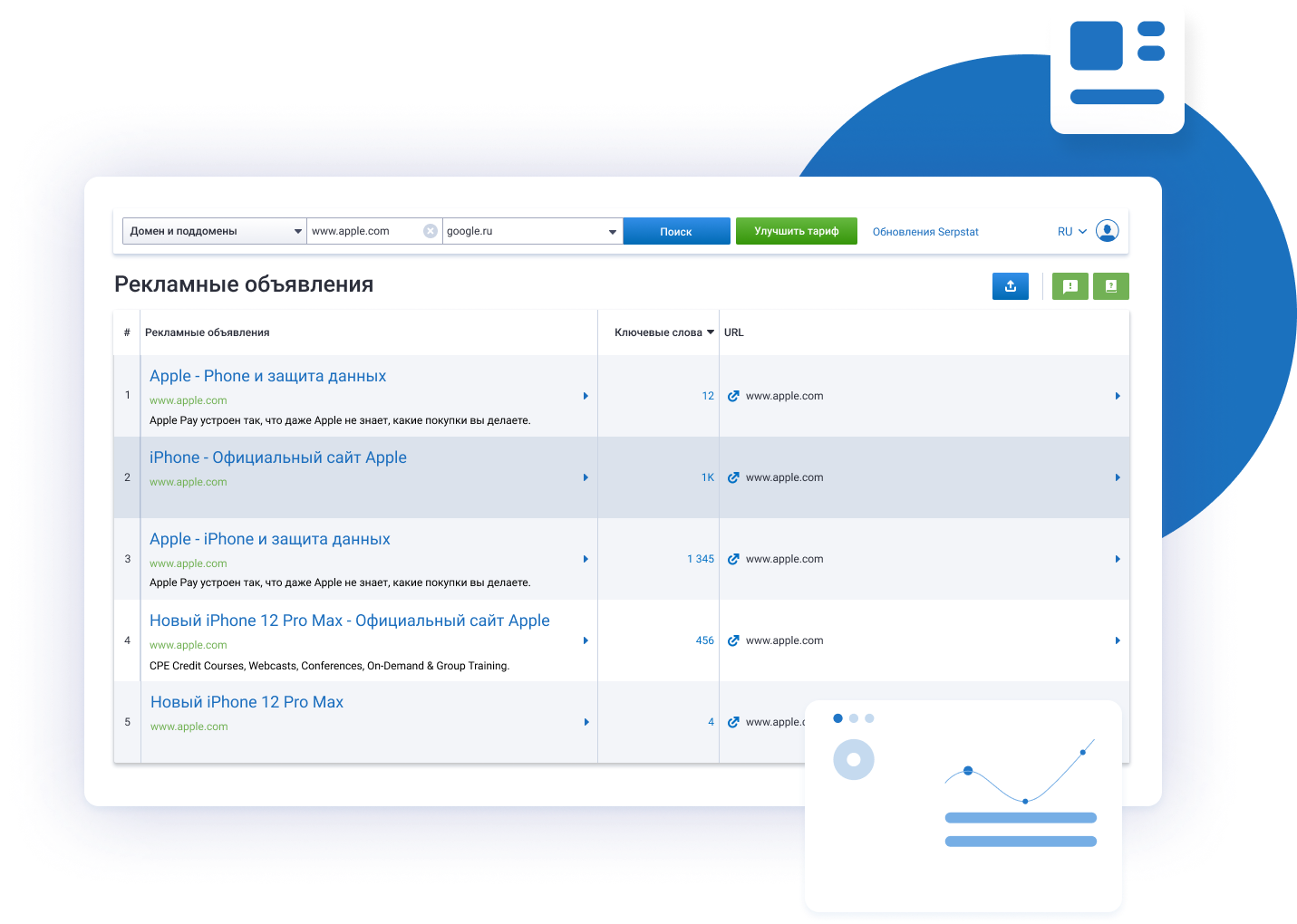Click the external link icon in row 5
Screen dimensions: 1297x924
pos(732,722)
